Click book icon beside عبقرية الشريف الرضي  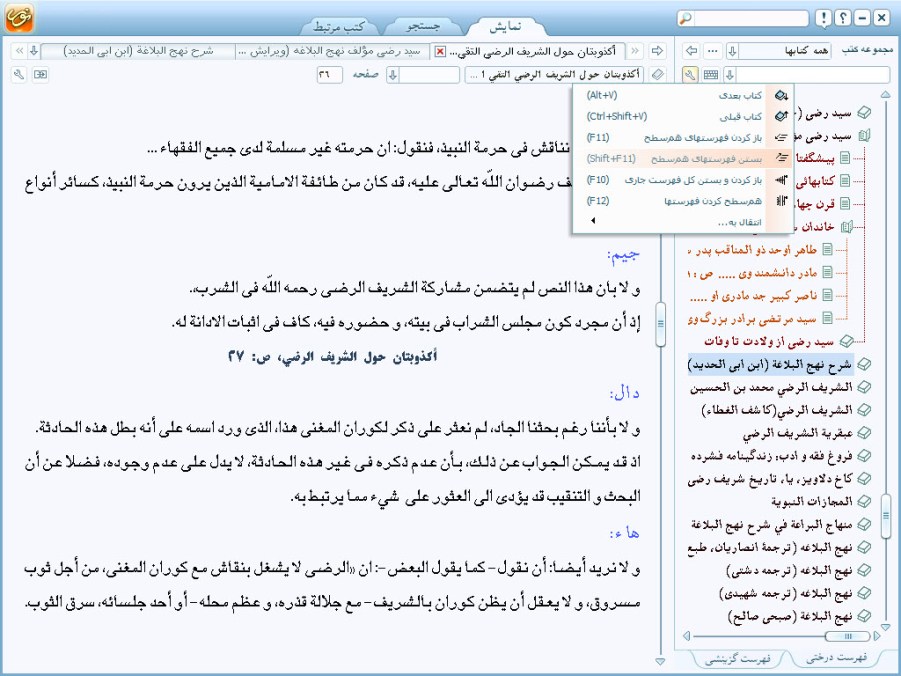[x=864, y=433]
